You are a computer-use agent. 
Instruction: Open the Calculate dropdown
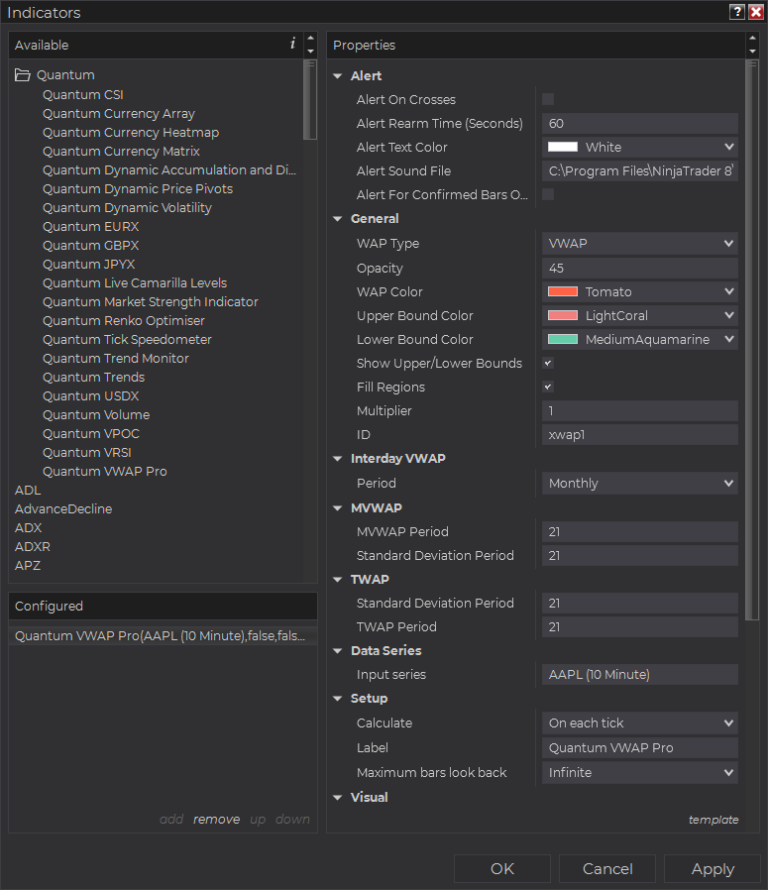(639, 723)
